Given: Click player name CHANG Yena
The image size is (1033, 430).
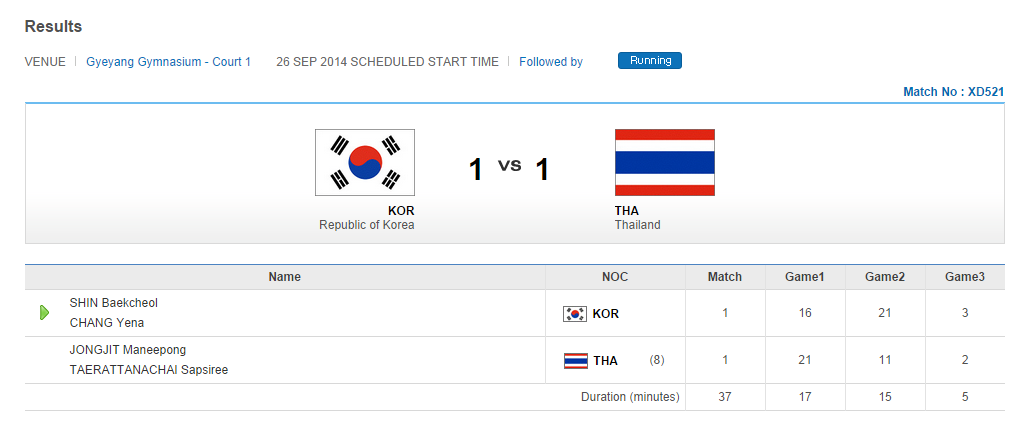Looking at the screenshot, I should pyautogui.click(x=107, y=323).
